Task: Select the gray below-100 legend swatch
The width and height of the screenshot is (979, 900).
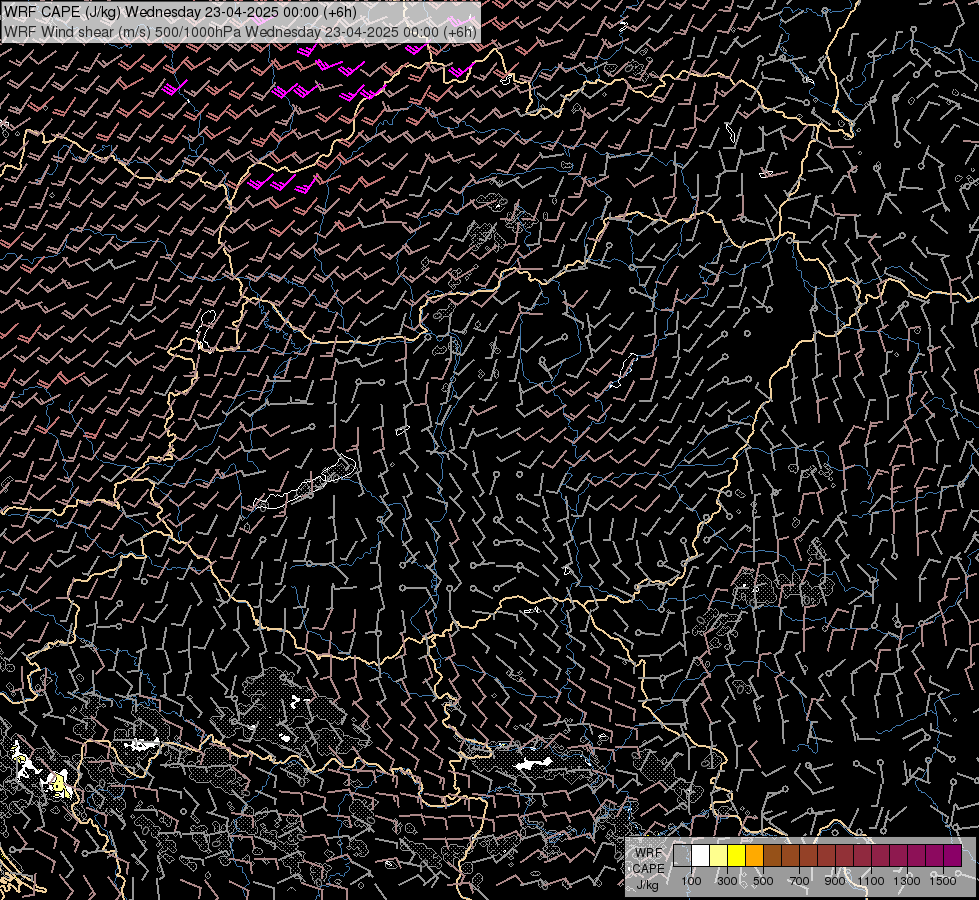Action: tap(682, 855)
